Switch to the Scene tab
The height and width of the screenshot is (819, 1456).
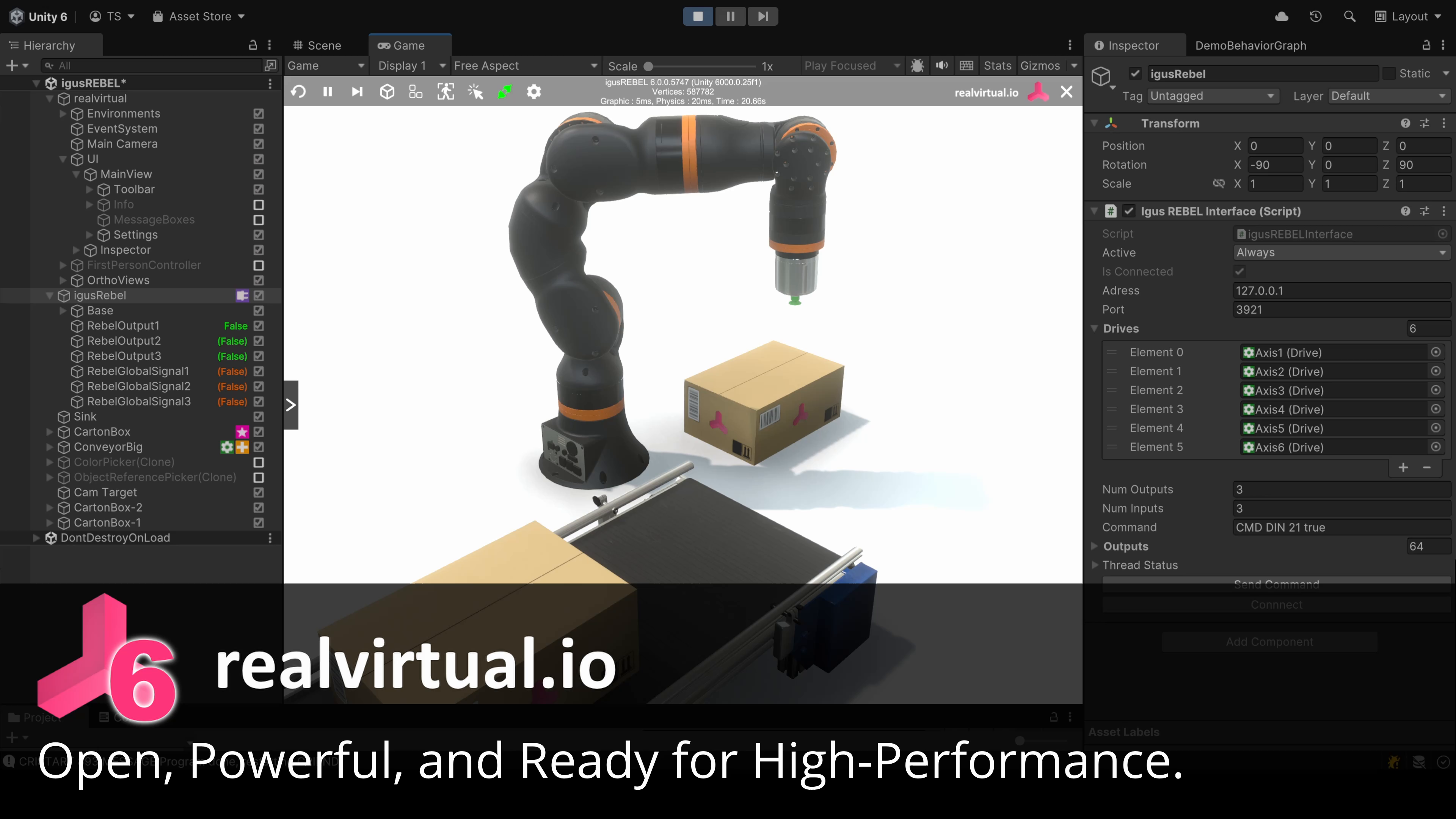[x=318, y=45]
